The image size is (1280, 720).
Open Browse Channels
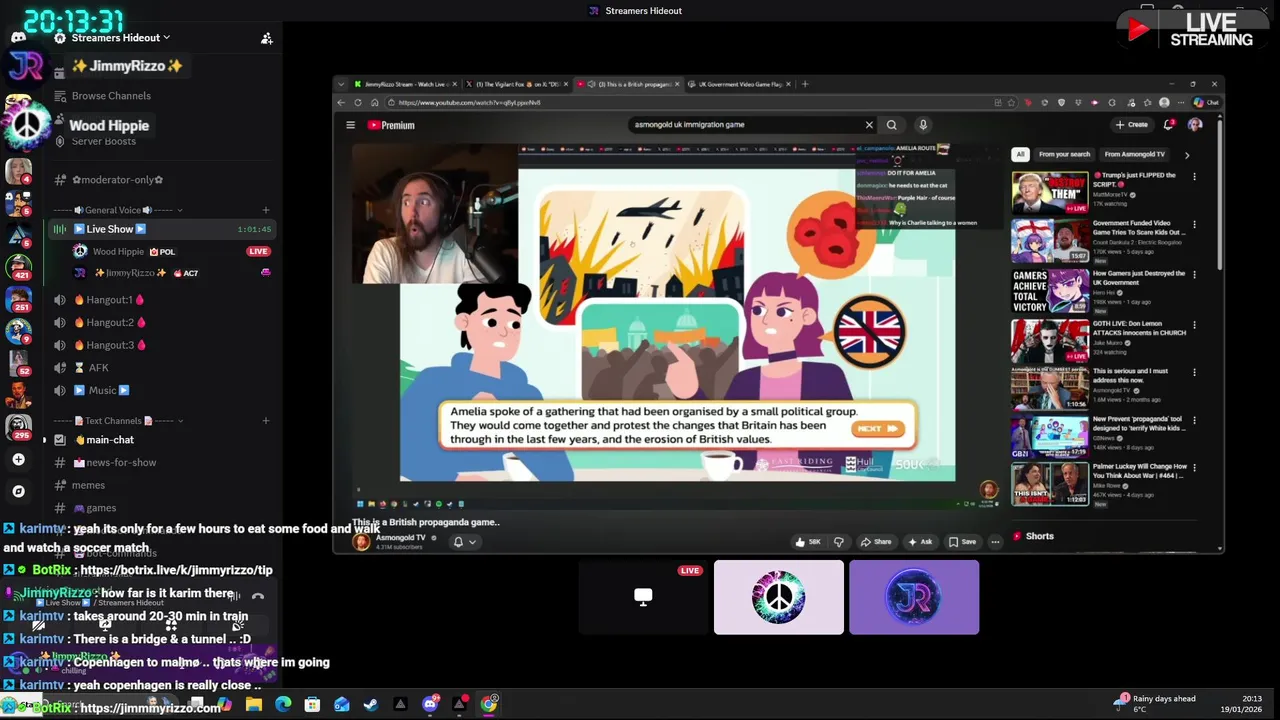click(x=111, y=96)
